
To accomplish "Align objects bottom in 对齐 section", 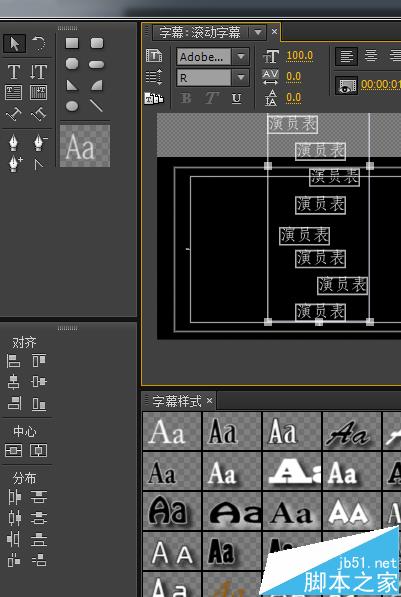I will [39, 404].
